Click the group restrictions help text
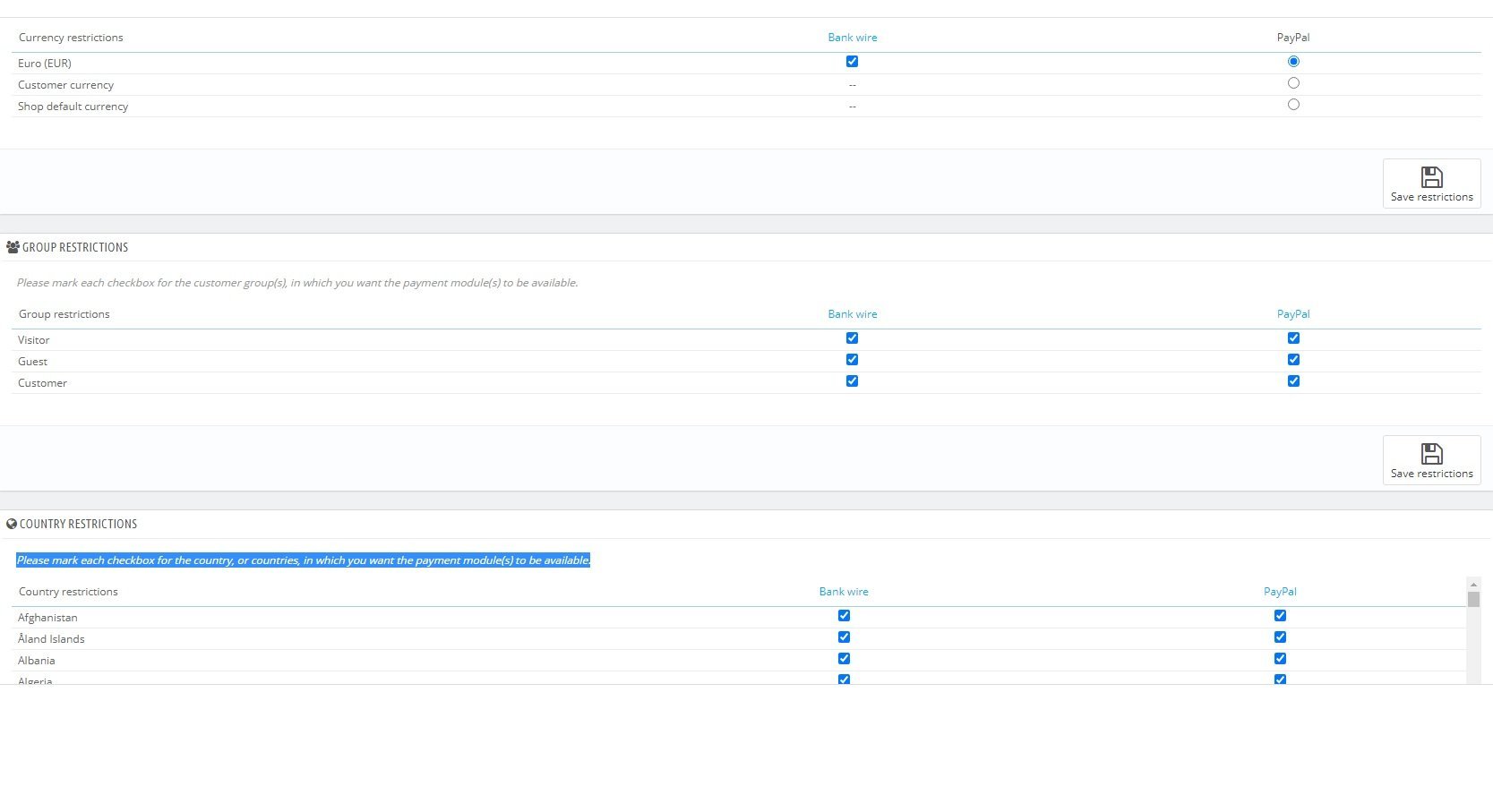This screenshot has width=1493, height=812. [297, 283]
